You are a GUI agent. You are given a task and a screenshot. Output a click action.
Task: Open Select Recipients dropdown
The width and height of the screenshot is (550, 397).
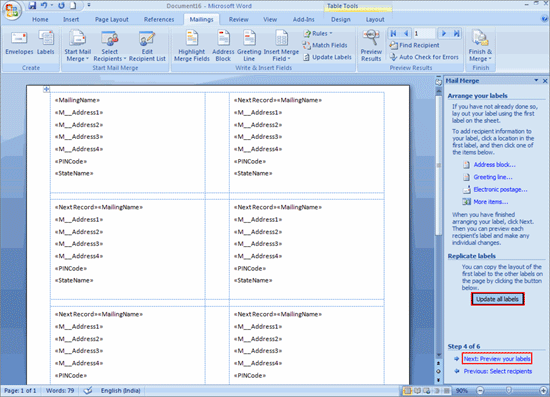click(109, 46)
